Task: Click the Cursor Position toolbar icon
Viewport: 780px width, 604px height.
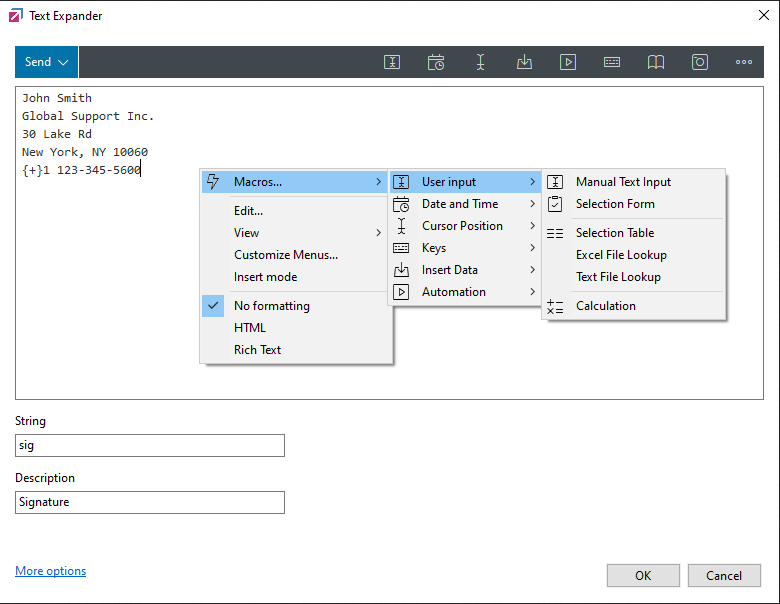Action: tap(480, 62)
